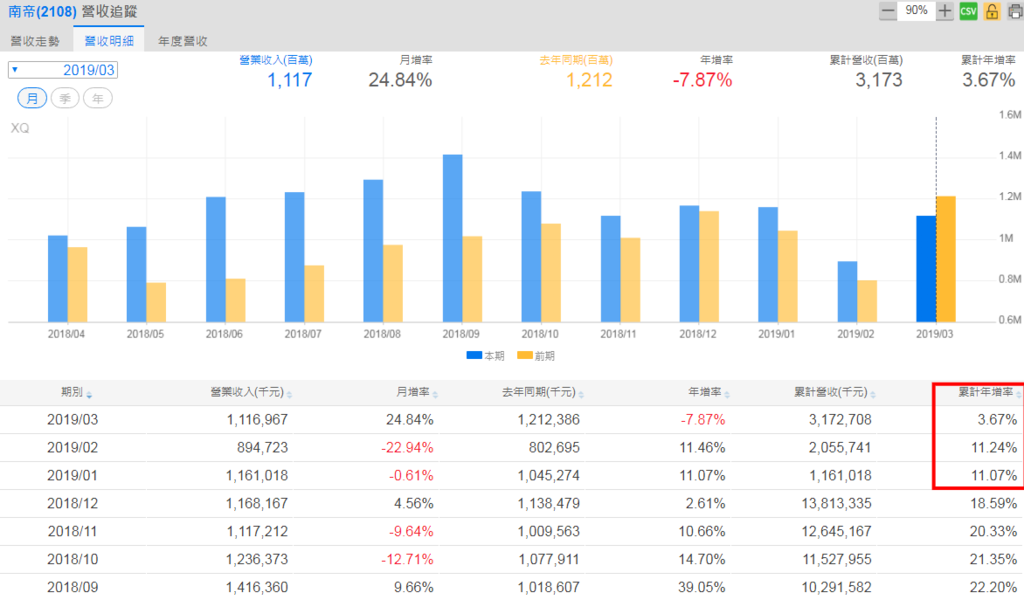The width and height of the screenshot is (1024, 600).
Task: Click revenue value 894,723
Action: pyautogui.click(x=263, y=448)
